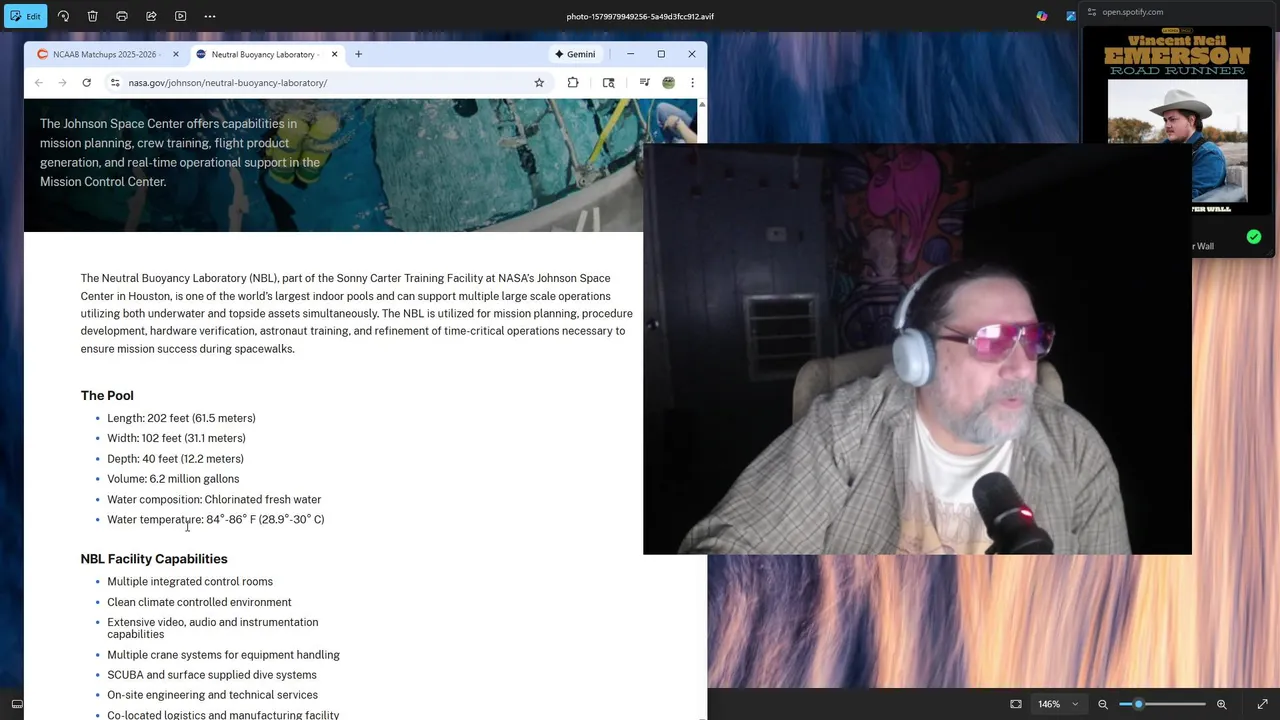Click "Multiple integrated control rooms"
The width and height of the screenshot is (1280, 720).
click(x=190, y=582)
